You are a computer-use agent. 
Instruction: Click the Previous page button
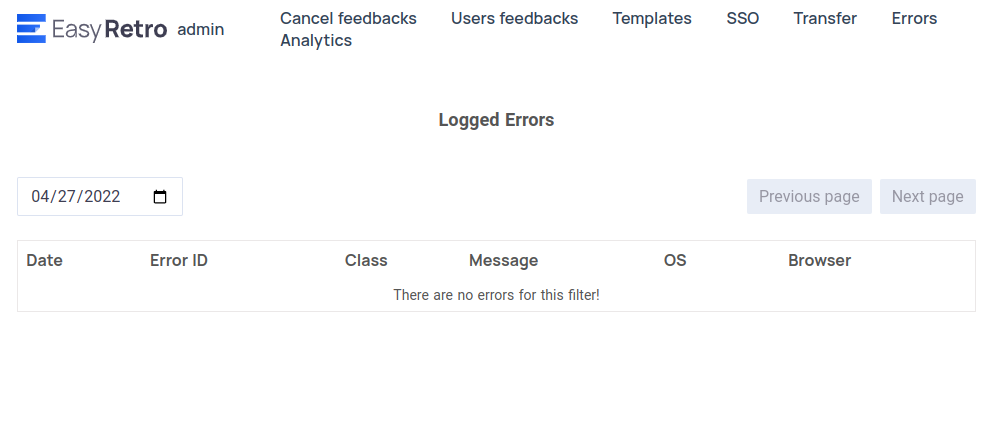click(x=809, y=197)
